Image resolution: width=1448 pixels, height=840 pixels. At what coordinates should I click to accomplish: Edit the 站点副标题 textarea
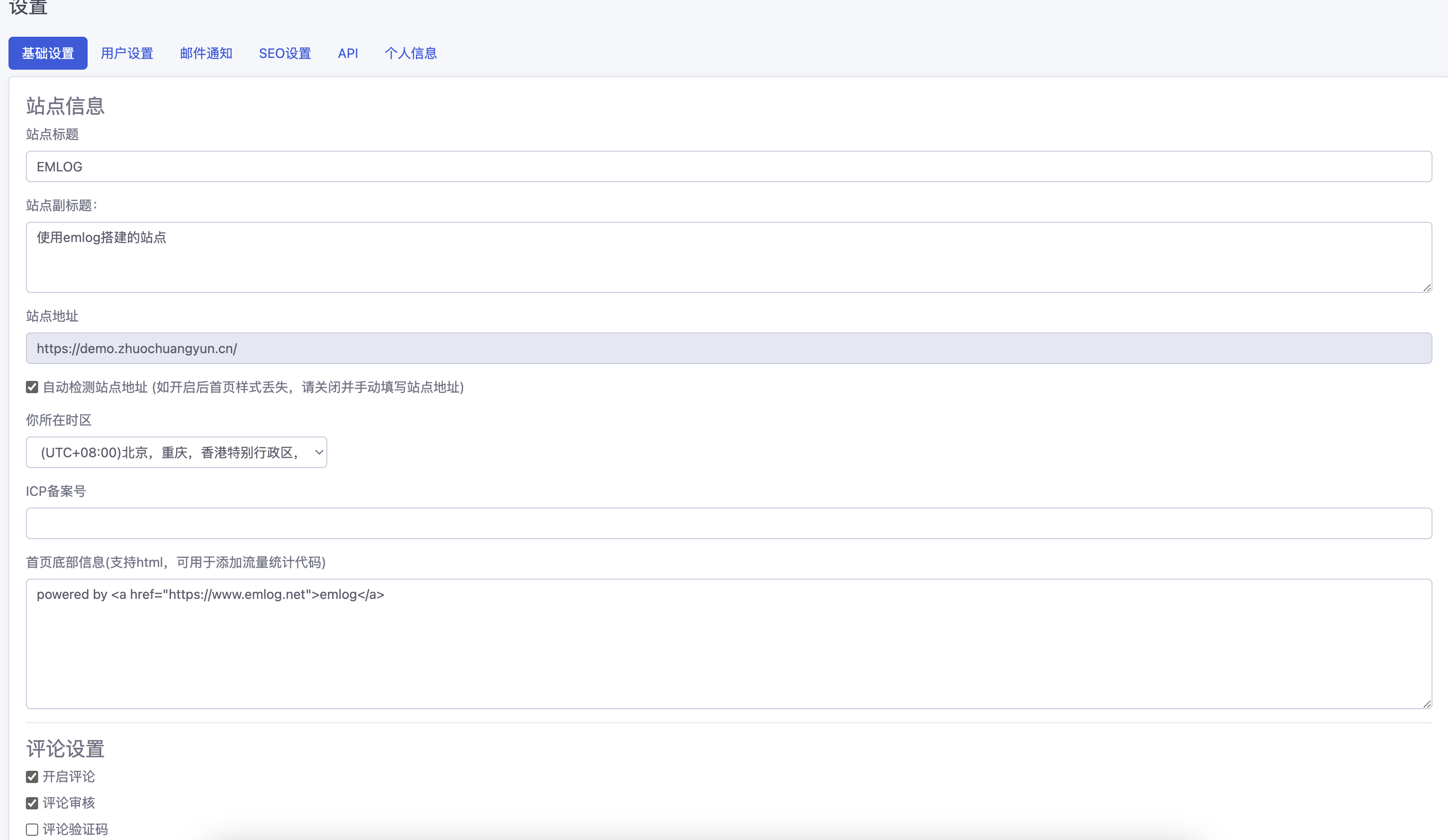coord(729,258)
